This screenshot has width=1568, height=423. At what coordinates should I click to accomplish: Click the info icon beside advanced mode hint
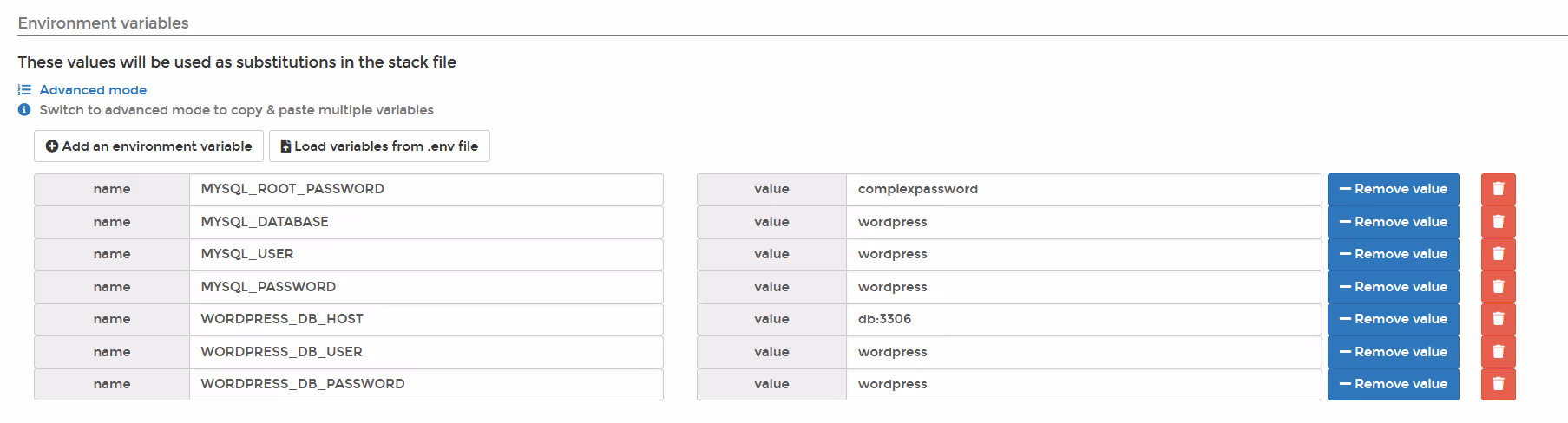click(24, 110)
